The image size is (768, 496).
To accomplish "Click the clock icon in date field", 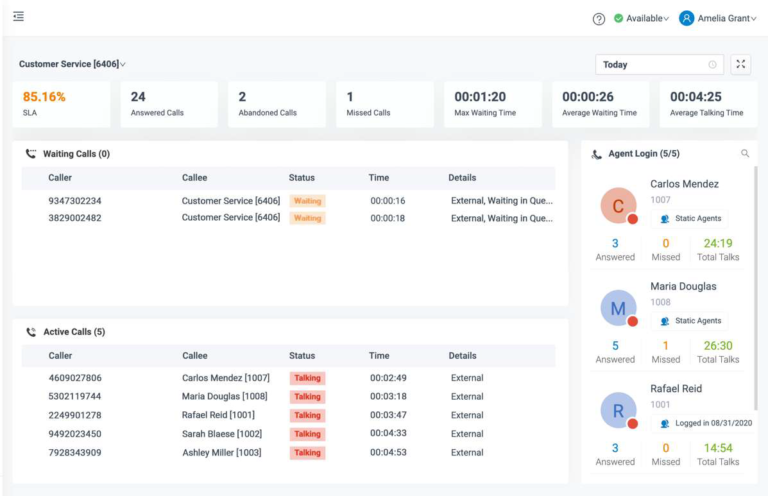I will point(713,65).
